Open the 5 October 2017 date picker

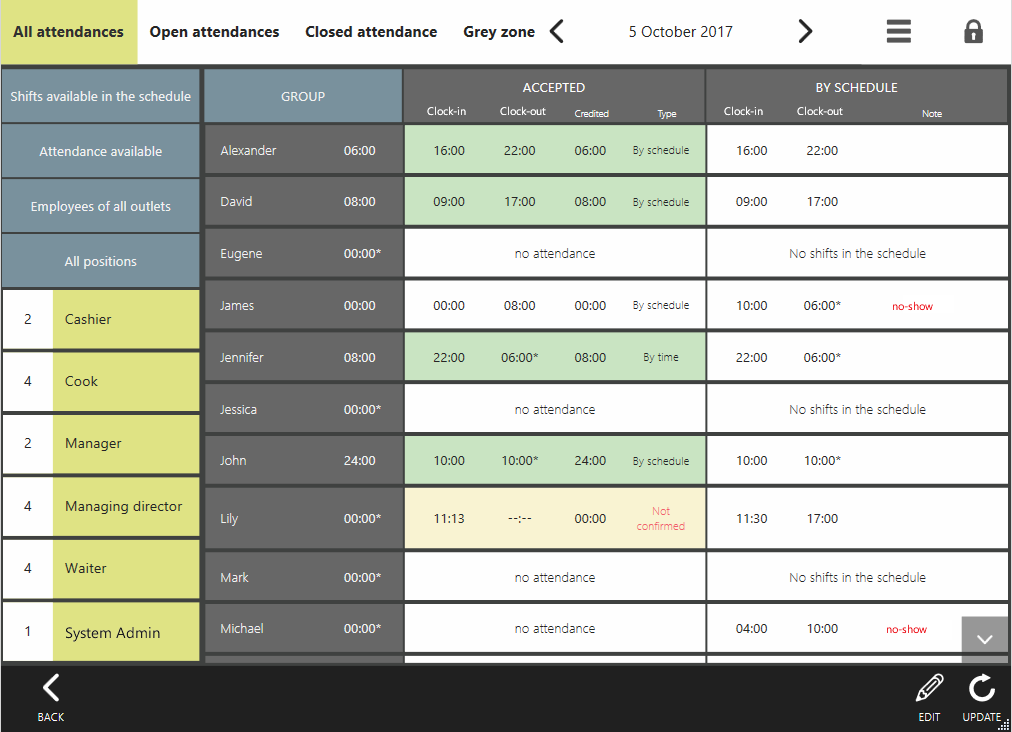[x=680, y=32]
